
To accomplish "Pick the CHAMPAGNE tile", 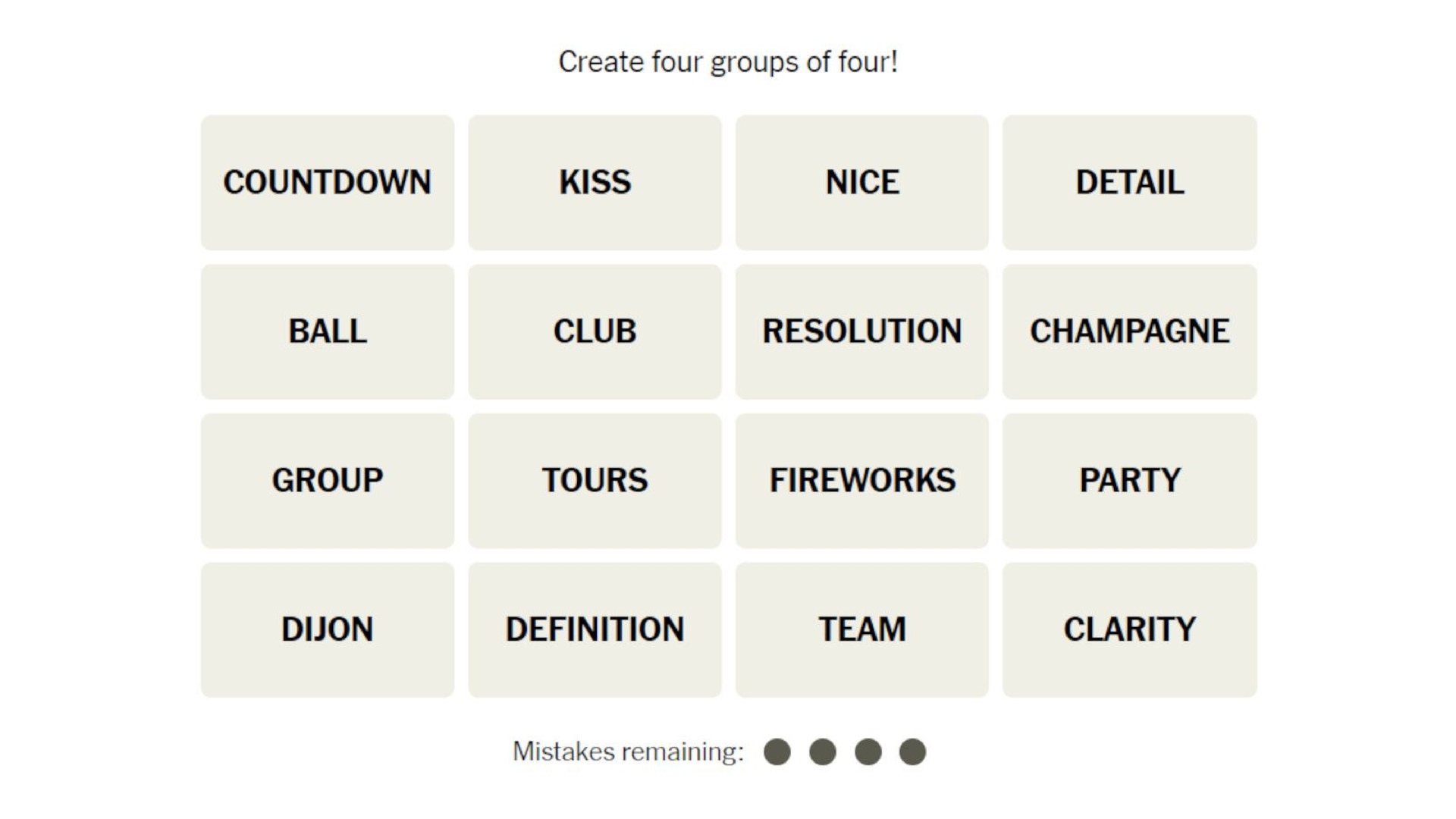I will (x=1130, y=331).
